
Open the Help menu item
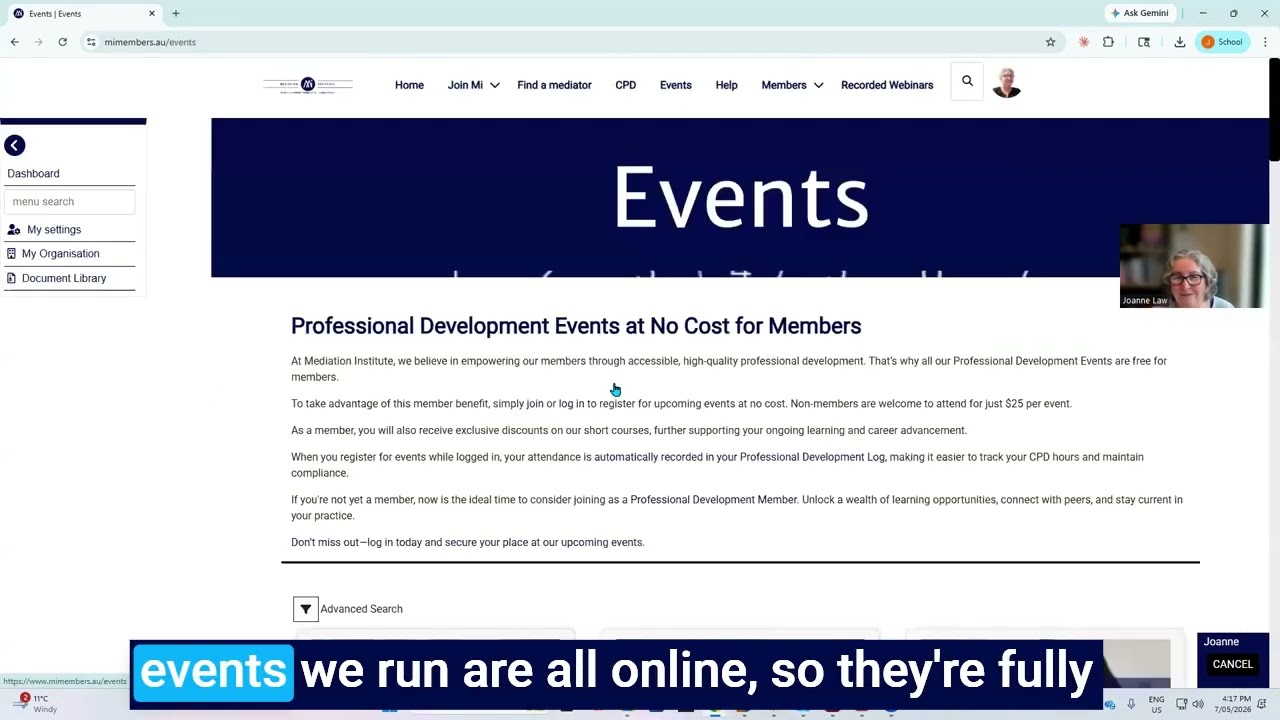(726, 85)
